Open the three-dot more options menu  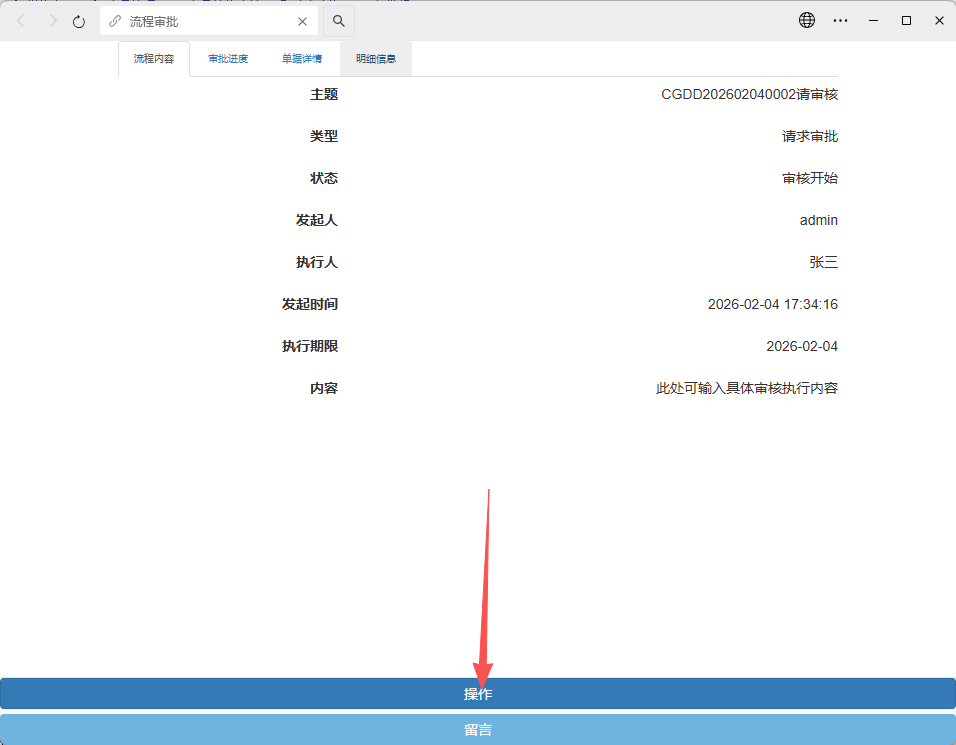(840, 20)
